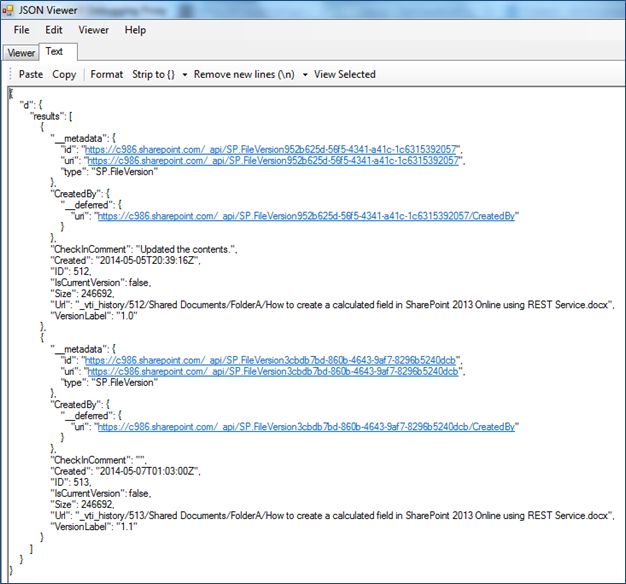Click the "ID": 512 line
The width and height of the screenshot is (626, 584).
pyautogui.click(x=71, y=271)
